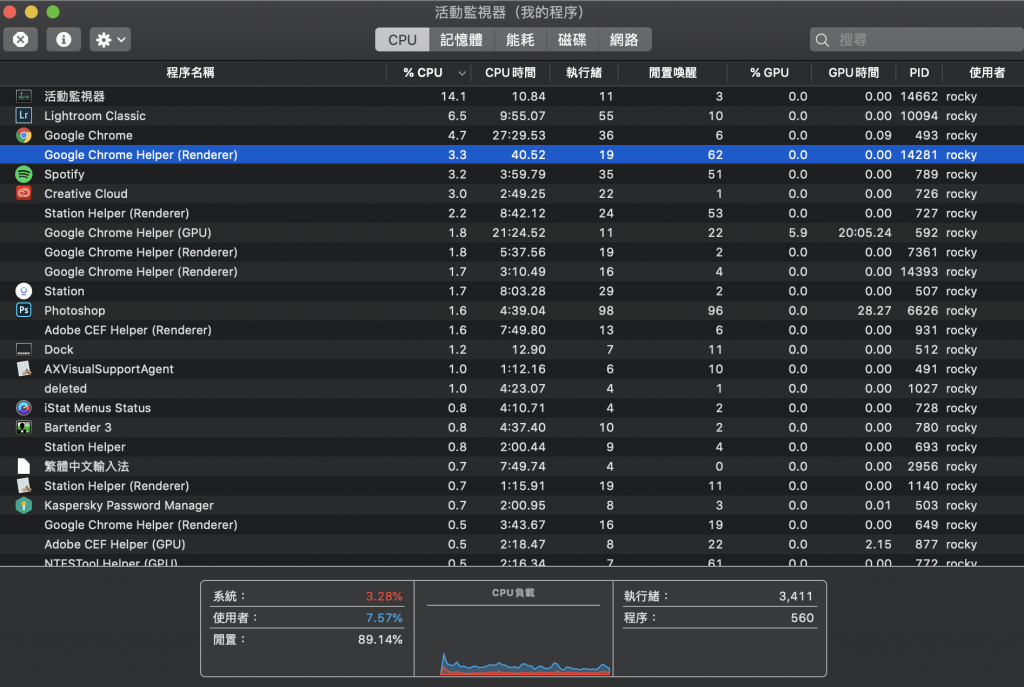The image size is (1024, 687).
Task: Click the Dock process icon
Action: 24,349
